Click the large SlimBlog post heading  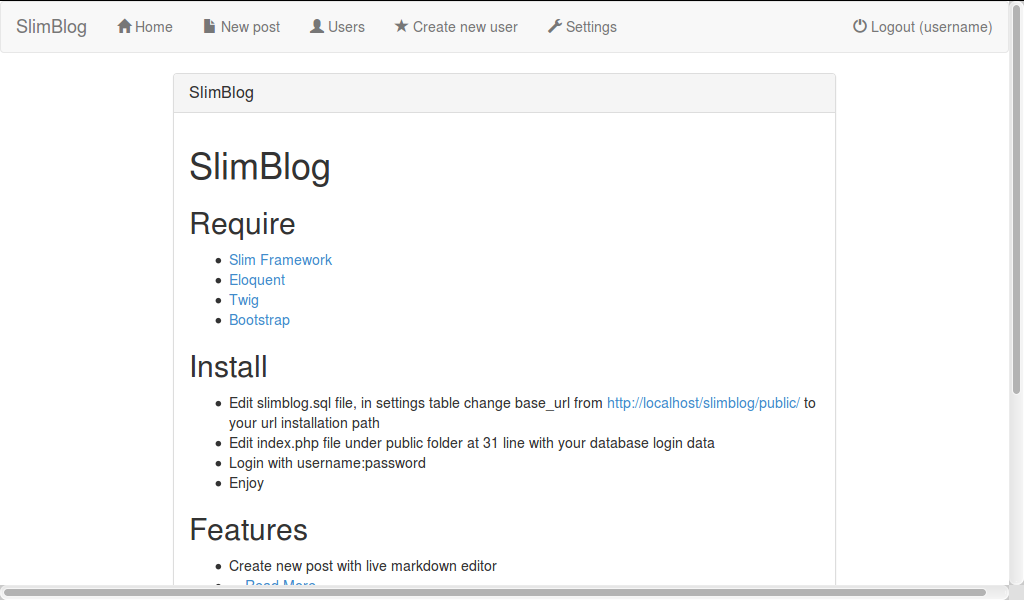click(260, 166)
